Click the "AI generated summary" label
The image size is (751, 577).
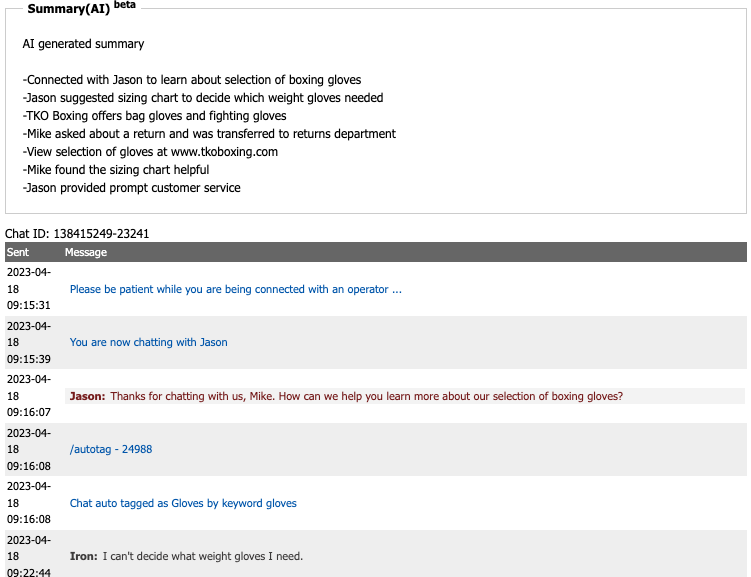click(x=83, y=44)
